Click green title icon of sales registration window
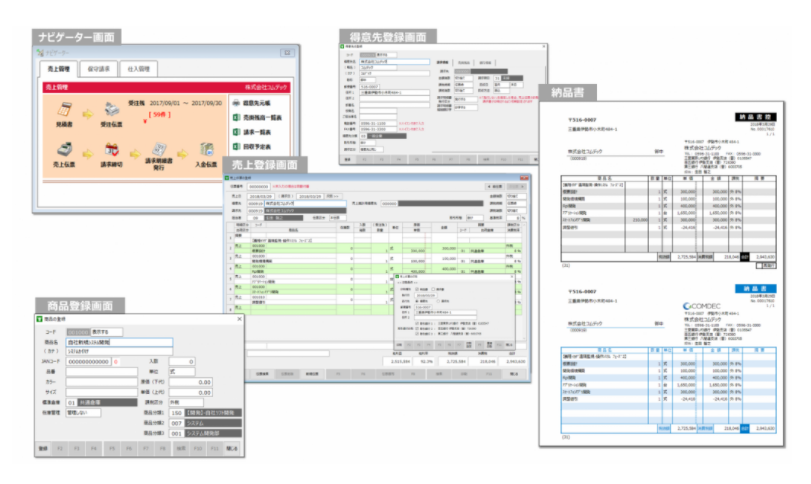This screenshot has height=484, width=811. [x=227, y=178]
